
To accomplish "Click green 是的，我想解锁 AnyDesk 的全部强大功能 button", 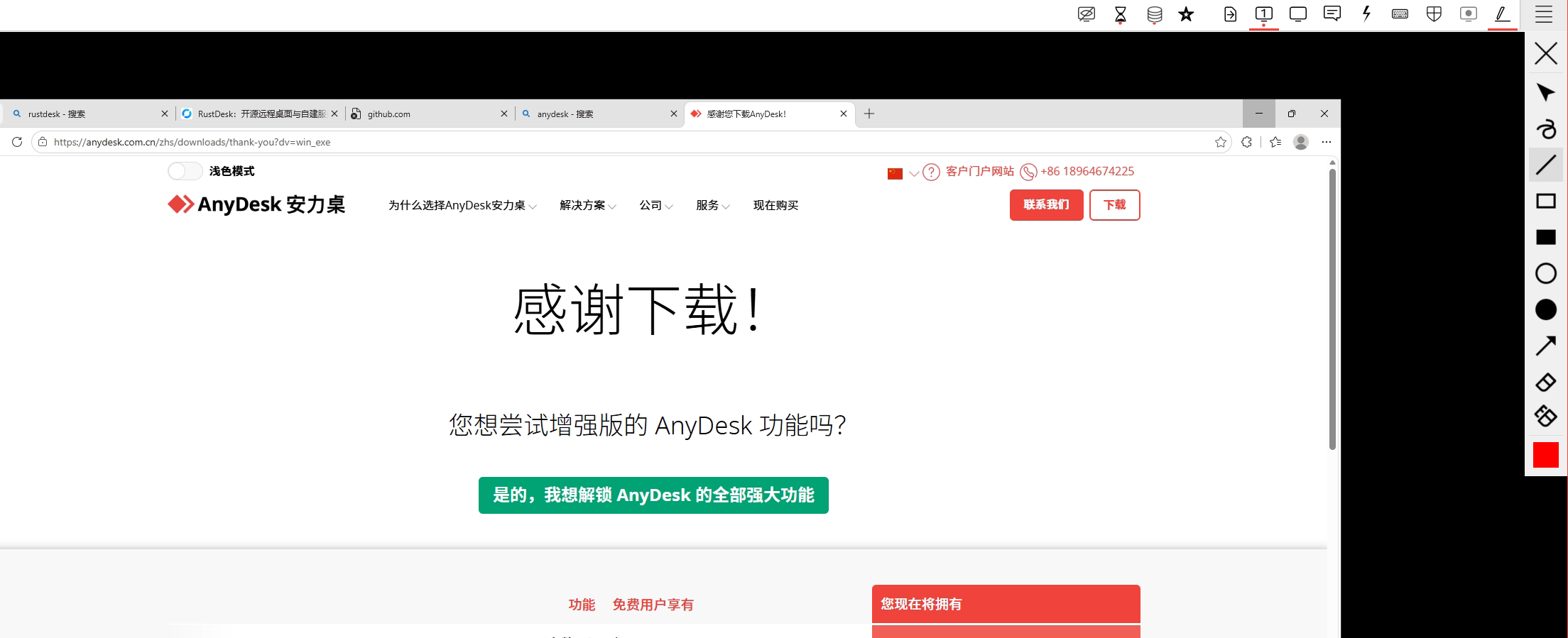I will coord(653,495).
